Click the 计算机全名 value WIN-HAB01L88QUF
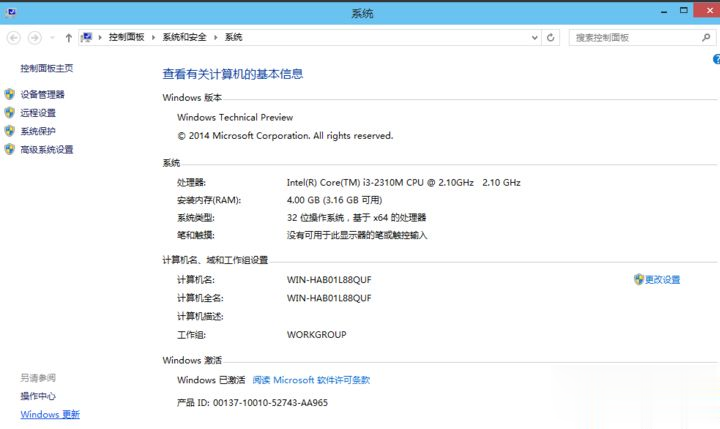 pyautogui.click(x=329, y=298)
